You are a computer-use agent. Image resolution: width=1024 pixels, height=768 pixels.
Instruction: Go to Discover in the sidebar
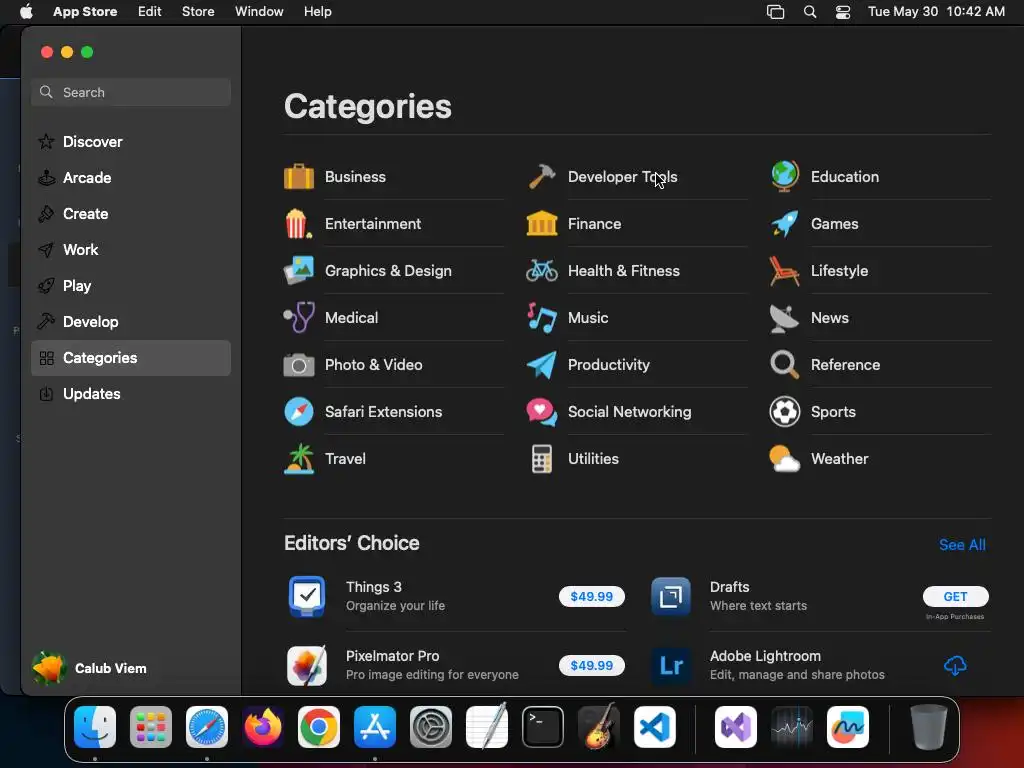click(x=131, y=142)
